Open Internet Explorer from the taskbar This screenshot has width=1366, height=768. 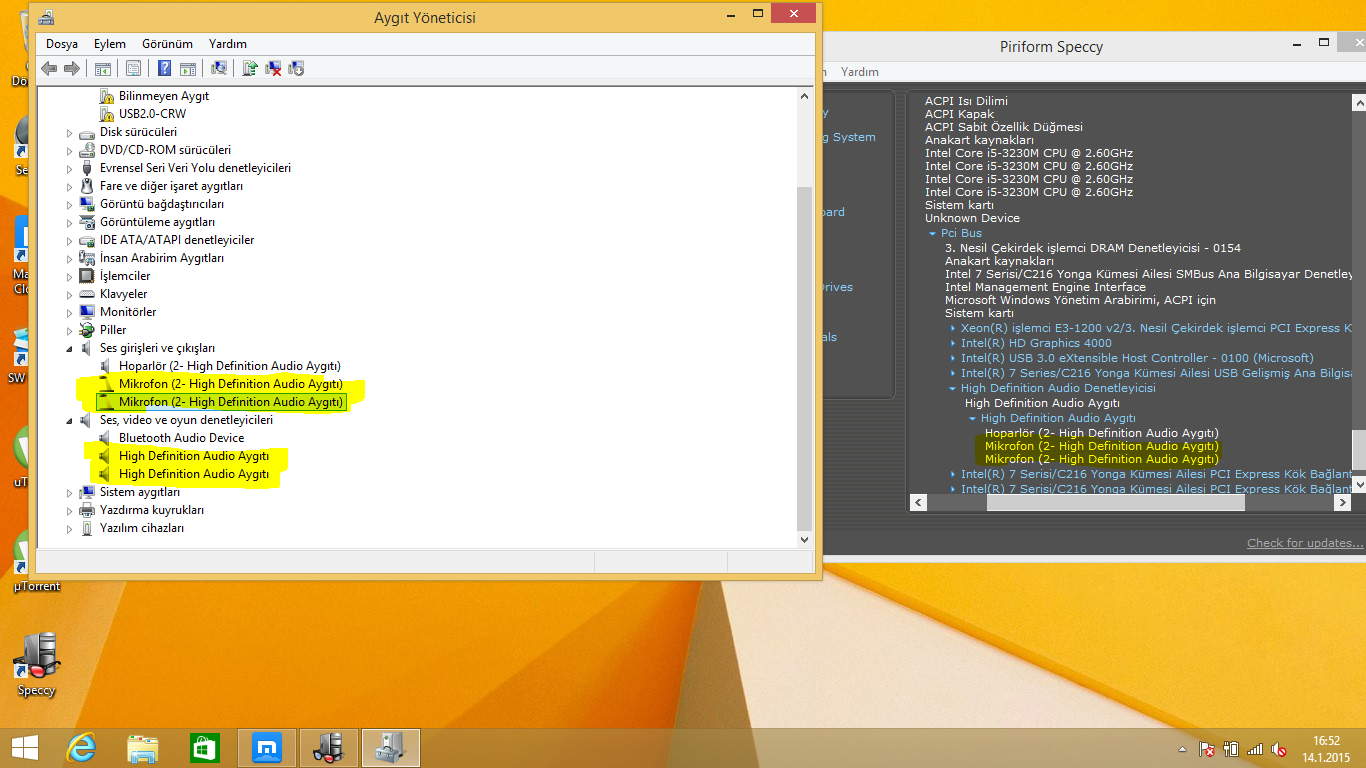click(81, 747)
